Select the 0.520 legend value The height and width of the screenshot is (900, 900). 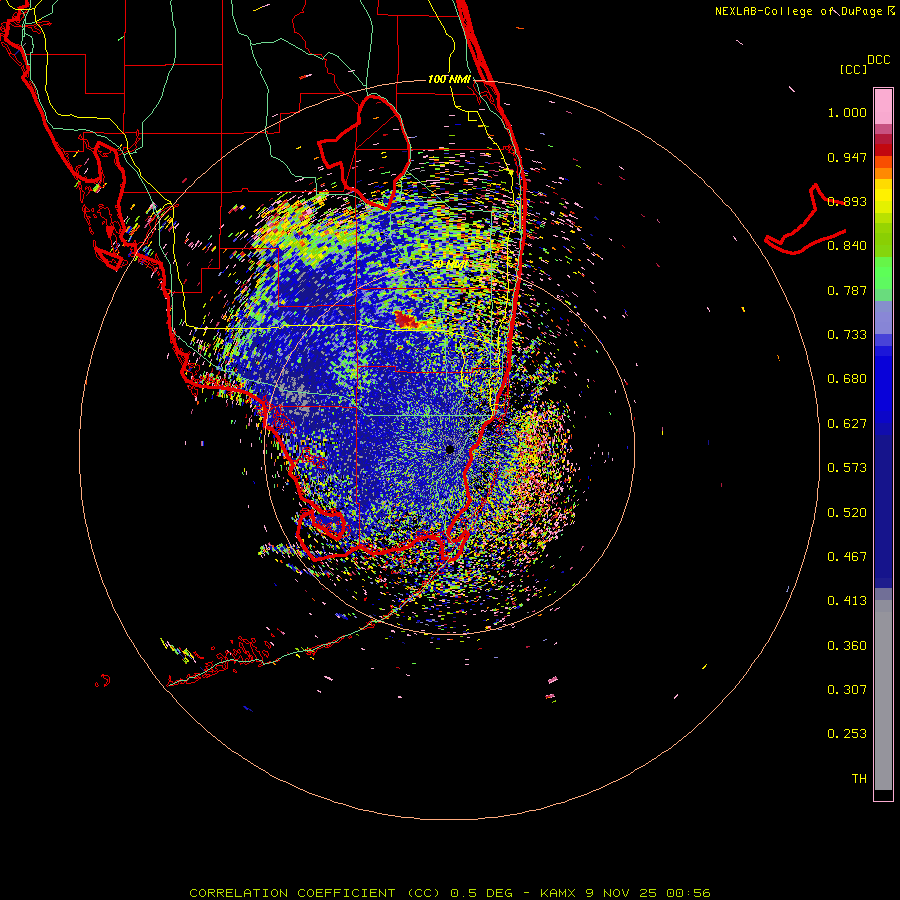[x=847, y=513]
